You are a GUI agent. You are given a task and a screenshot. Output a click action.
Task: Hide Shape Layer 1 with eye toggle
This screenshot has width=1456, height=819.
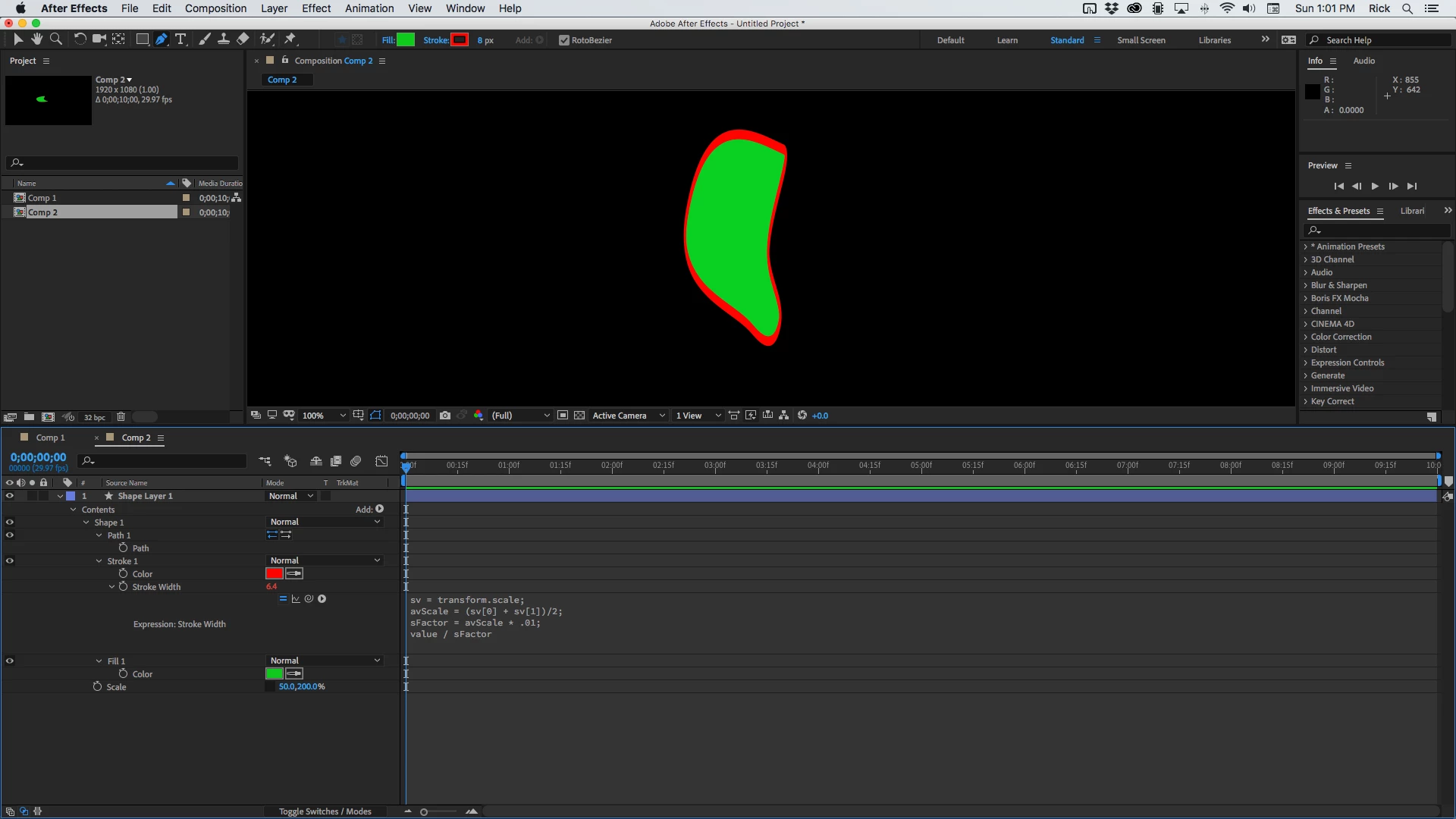tap(10, 496)
